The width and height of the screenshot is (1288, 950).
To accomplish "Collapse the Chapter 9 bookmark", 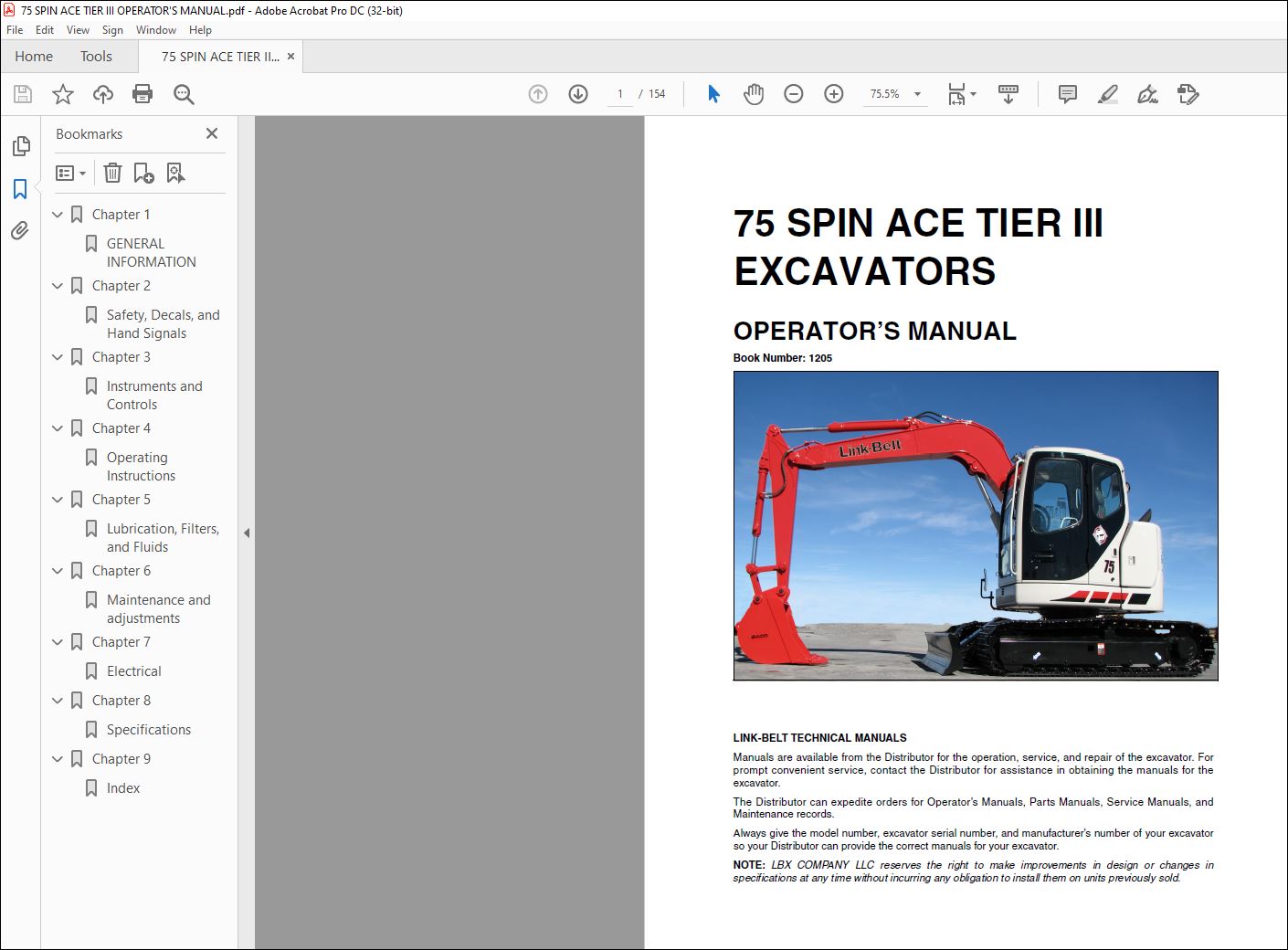I will pos(58,759).
